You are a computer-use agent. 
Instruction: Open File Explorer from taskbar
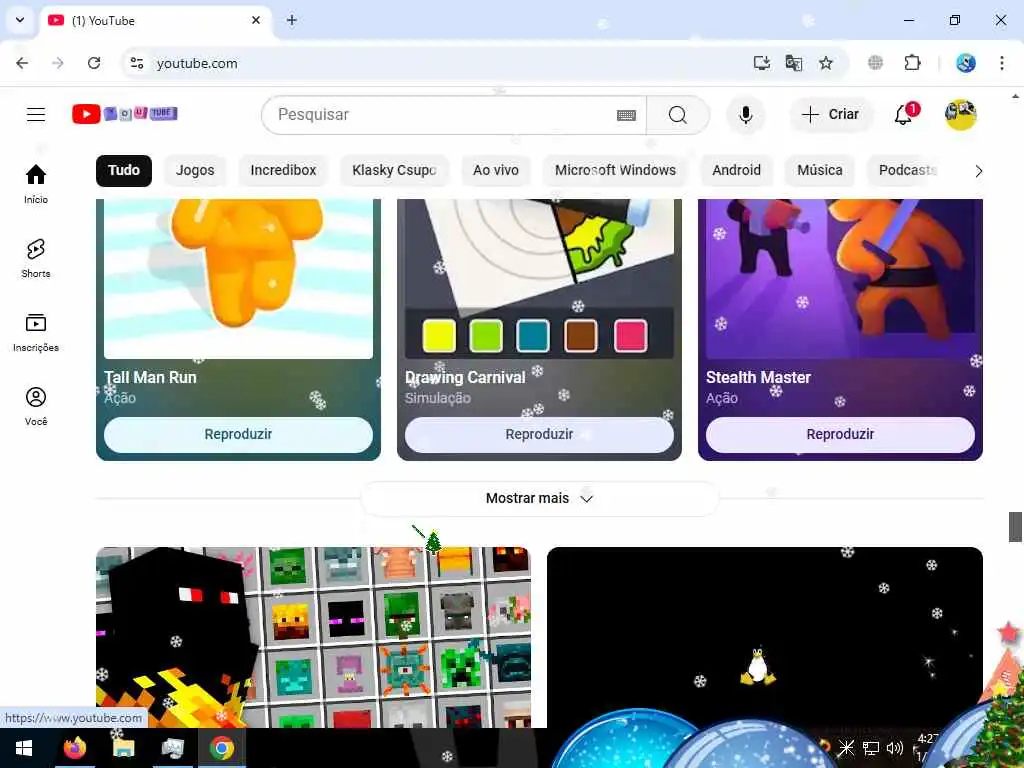point(123,748)
